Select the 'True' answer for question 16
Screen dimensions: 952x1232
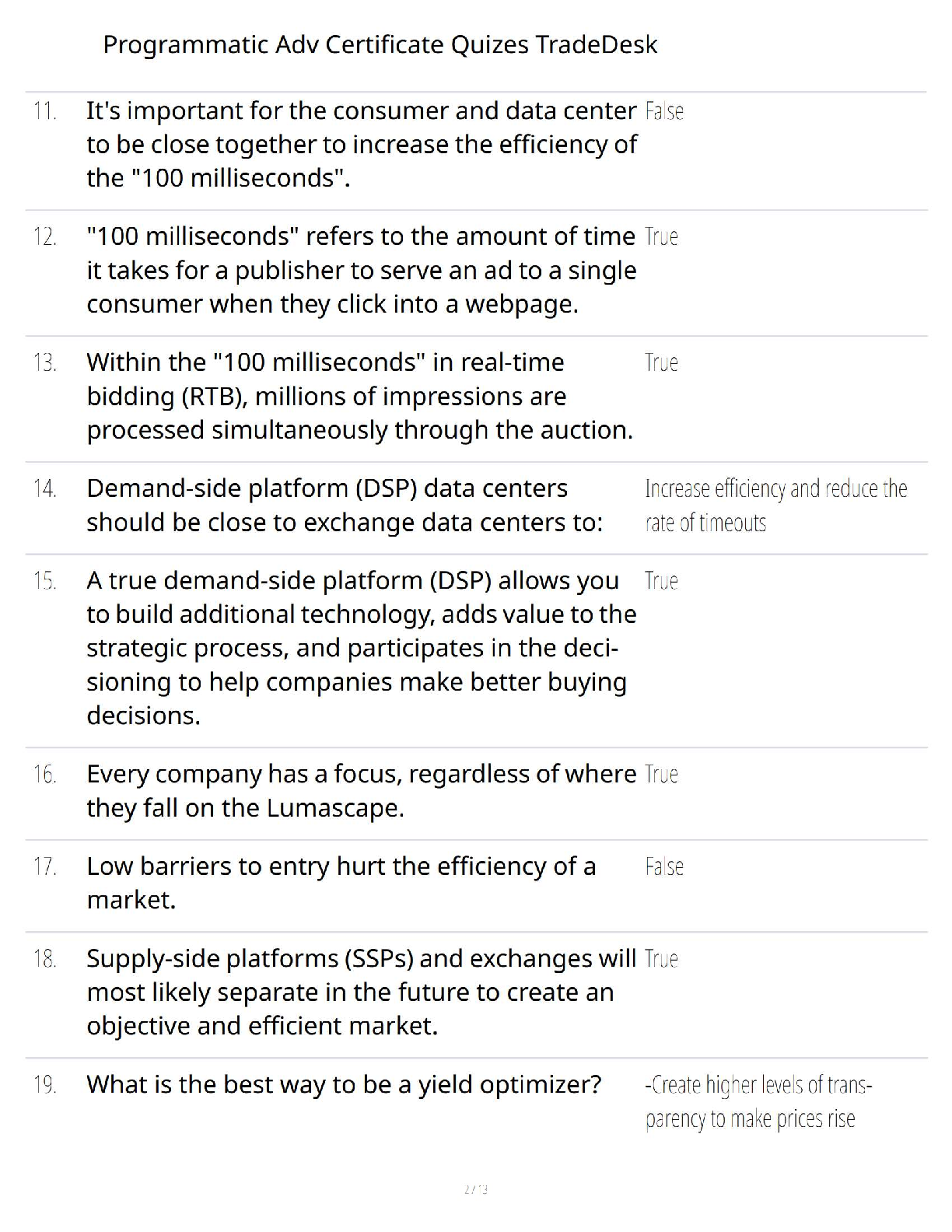tap(661, 775)
